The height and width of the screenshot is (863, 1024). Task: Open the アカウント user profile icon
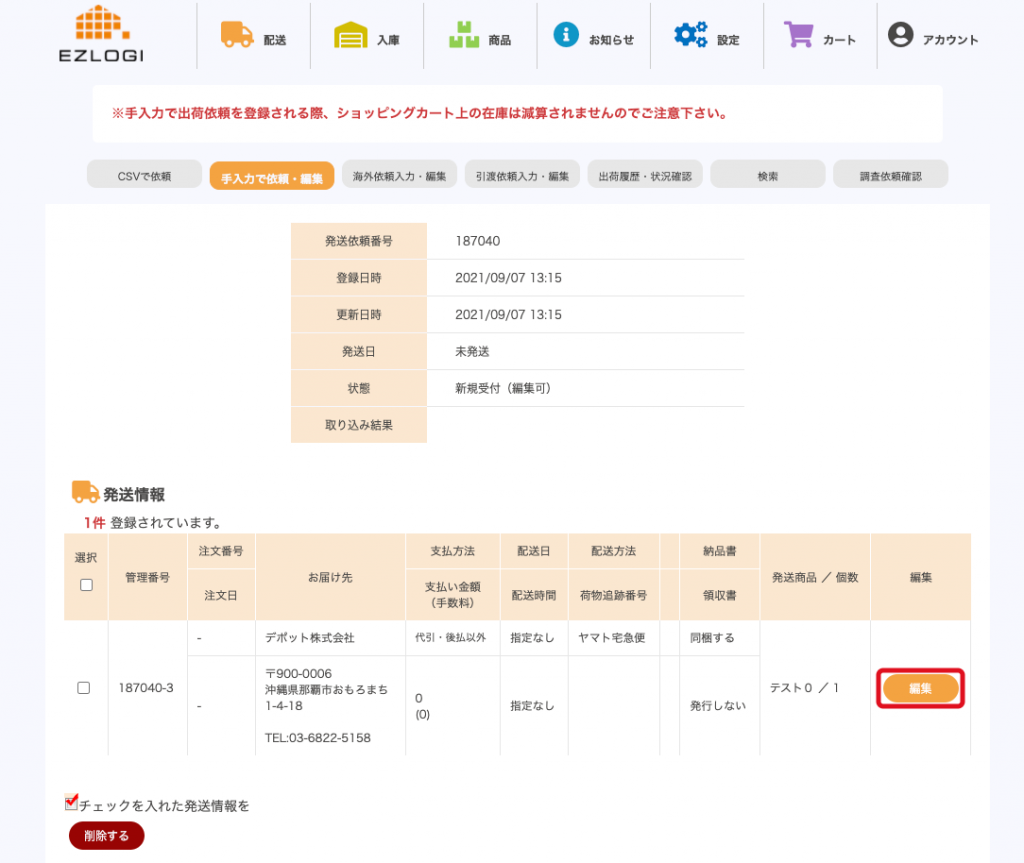[x=901, y=35]
